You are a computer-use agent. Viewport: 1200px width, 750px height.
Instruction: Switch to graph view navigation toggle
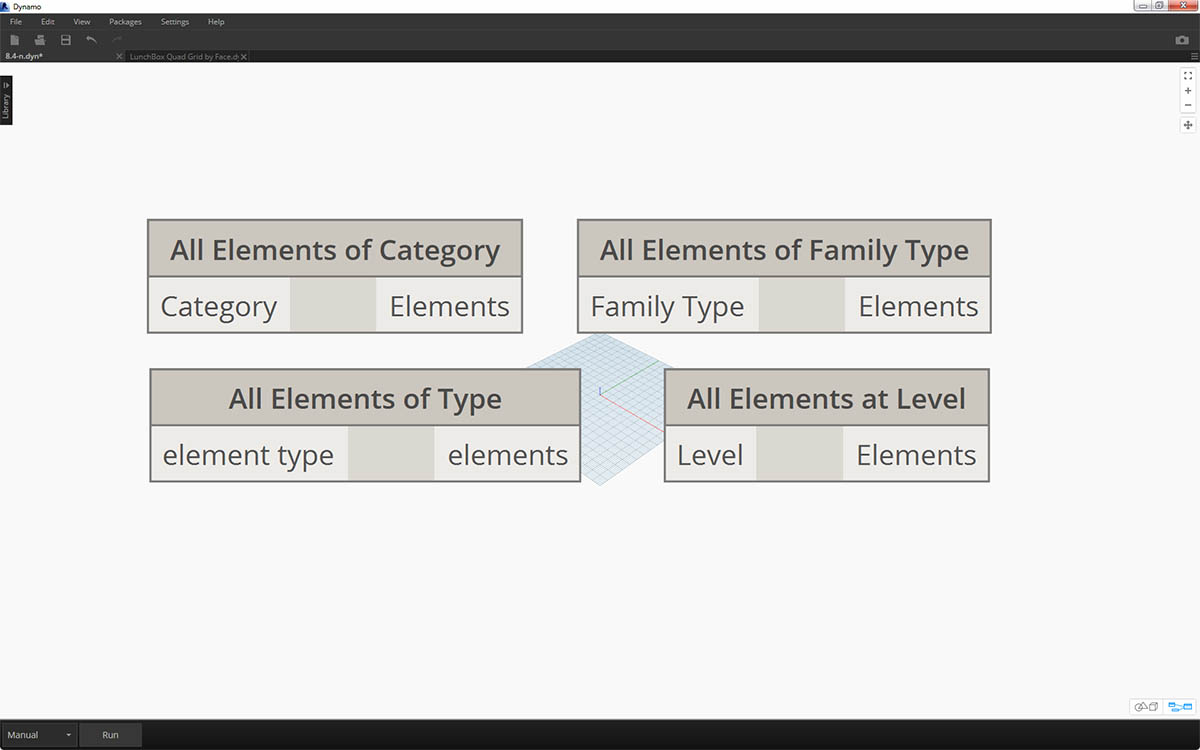pos(1180,707)
